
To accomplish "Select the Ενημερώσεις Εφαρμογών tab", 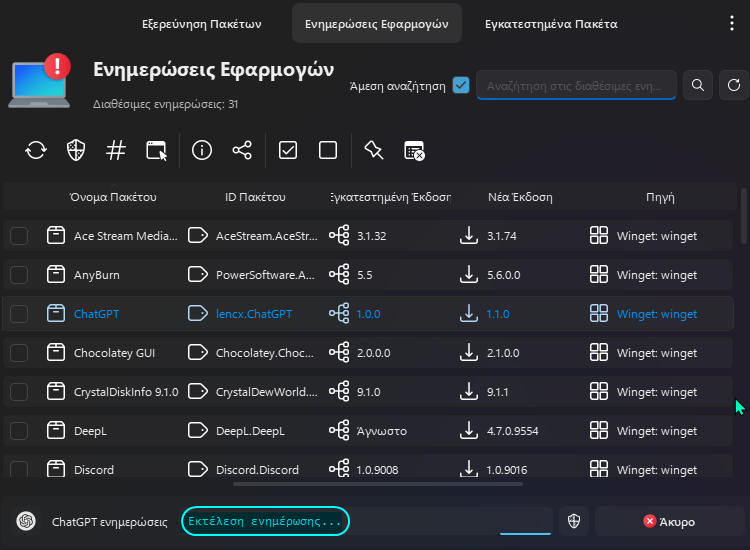I will [x=377, y=23].
